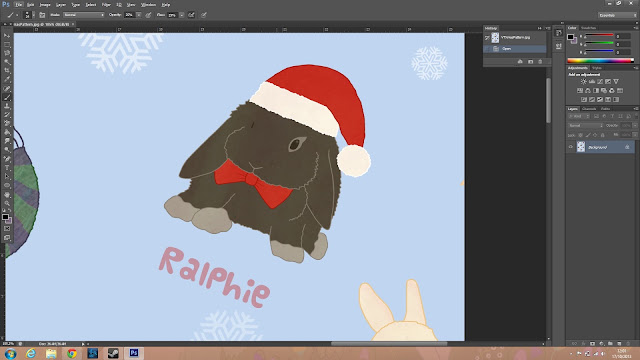Select the Paint Bucket tool
This screenshot has height=360, width=640.
tap(7, 132)
